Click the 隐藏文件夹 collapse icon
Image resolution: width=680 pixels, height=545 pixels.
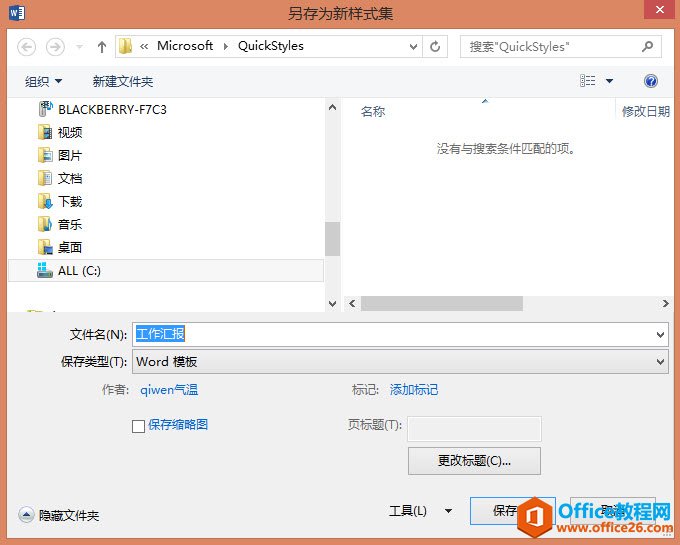pyautogui.click(x=26, y=515)
